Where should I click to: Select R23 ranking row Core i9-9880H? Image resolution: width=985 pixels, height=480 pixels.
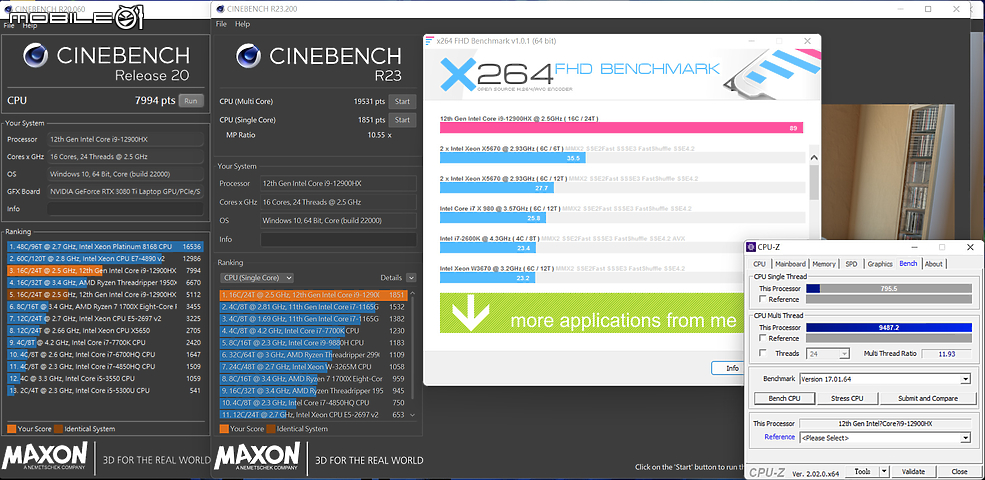tap(313, 342)
